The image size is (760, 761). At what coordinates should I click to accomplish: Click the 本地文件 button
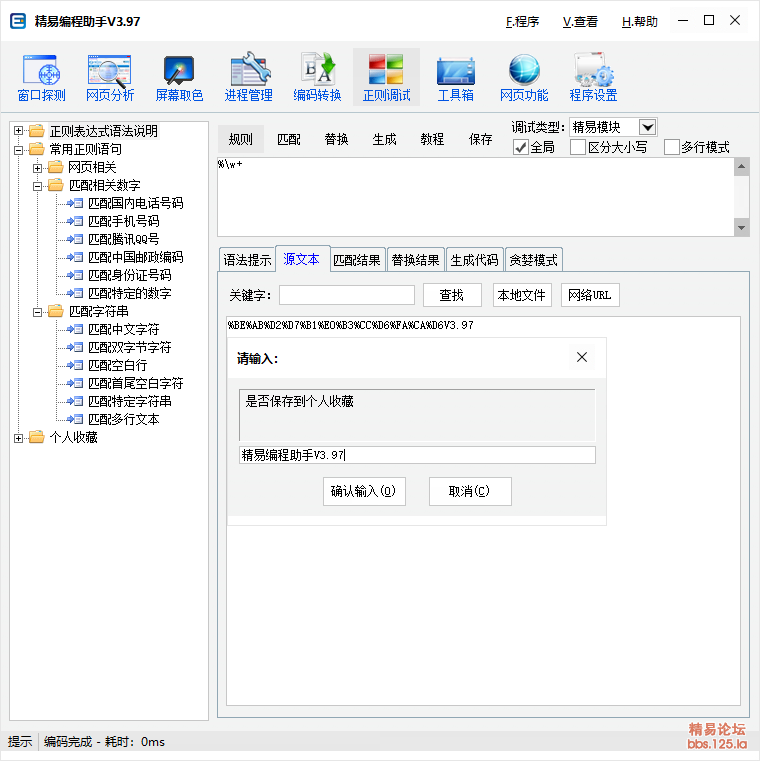tap(522, 295)
